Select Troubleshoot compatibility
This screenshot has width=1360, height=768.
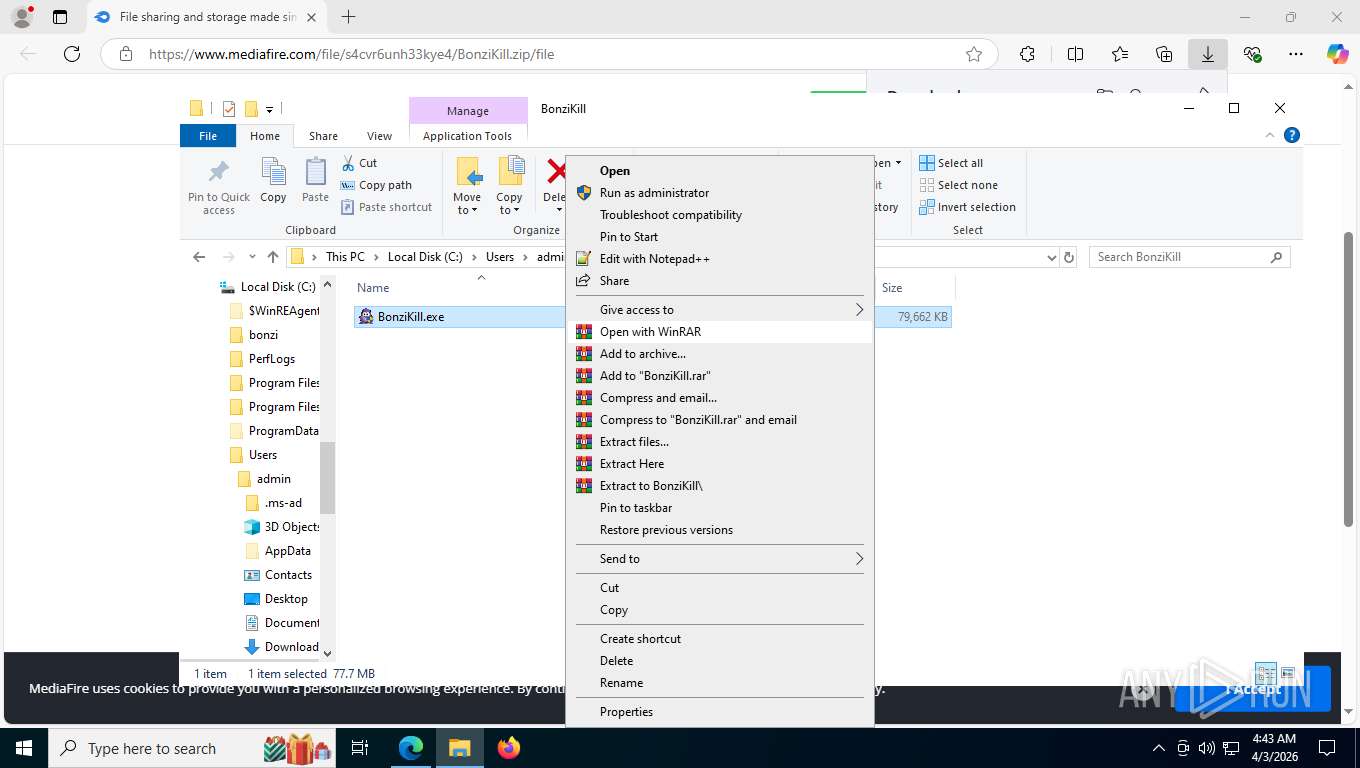click(x=720, y=215)
